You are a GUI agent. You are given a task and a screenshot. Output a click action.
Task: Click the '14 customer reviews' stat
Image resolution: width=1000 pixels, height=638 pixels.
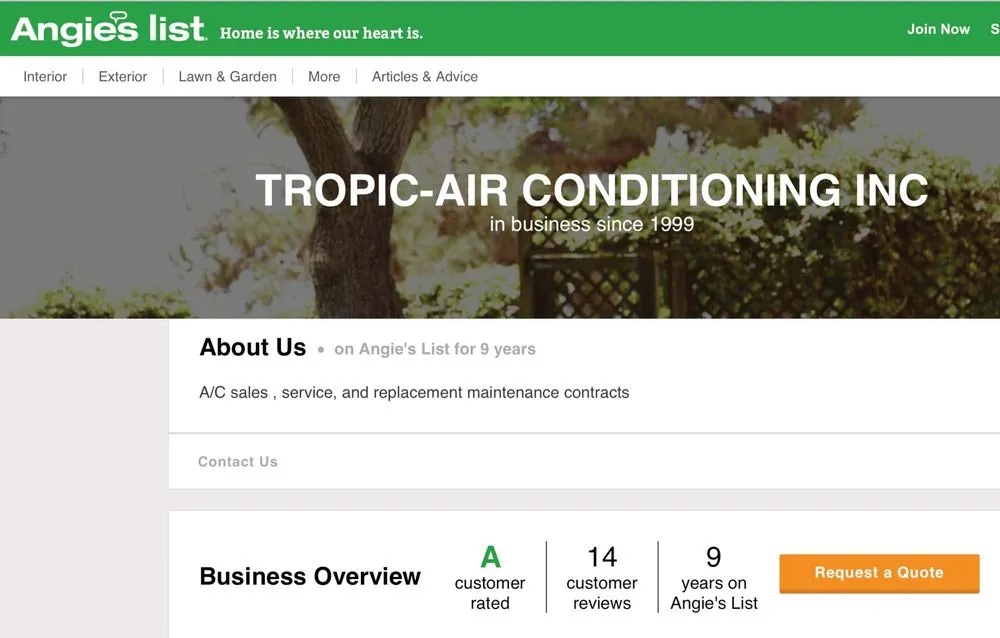[602, 576]
